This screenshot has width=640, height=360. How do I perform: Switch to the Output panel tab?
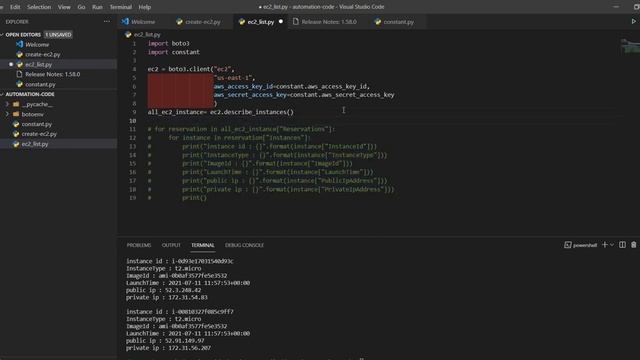(171, 245)
